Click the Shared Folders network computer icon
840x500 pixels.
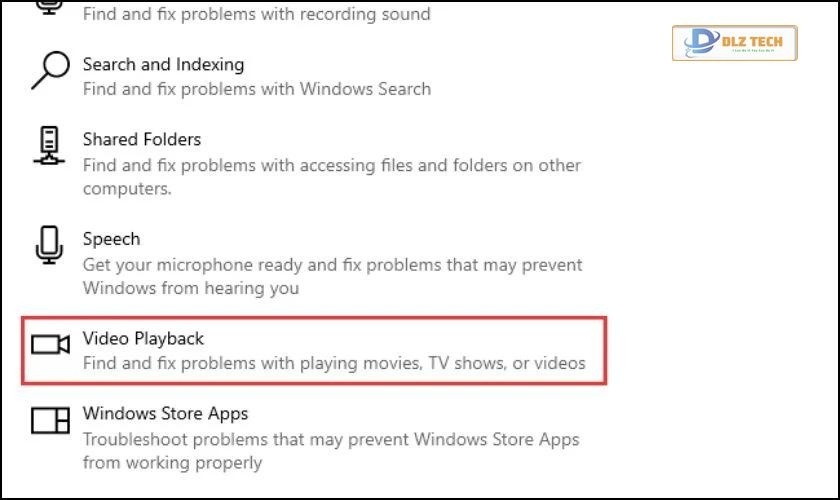tap(49, 146)
